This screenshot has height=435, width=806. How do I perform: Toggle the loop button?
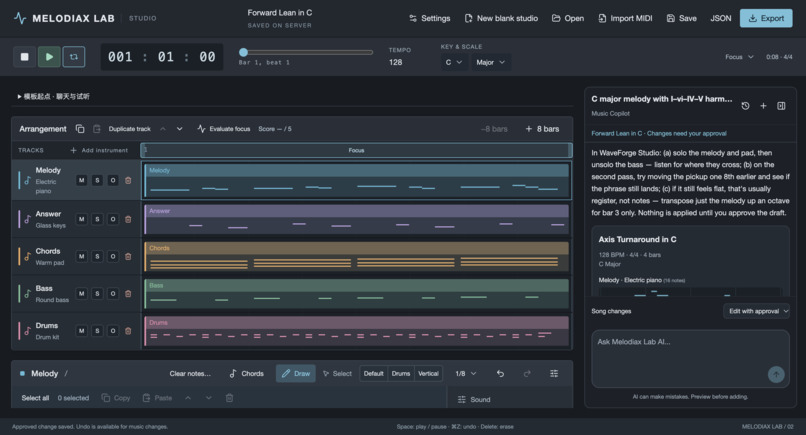pyautogui.click(x=74, y=57)
